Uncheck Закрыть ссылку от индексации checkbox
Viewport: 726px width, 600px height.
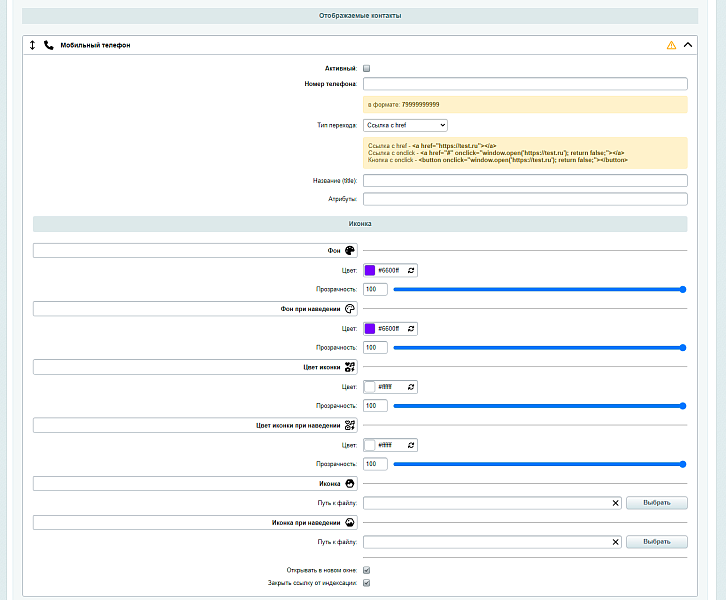coord(367,582)
